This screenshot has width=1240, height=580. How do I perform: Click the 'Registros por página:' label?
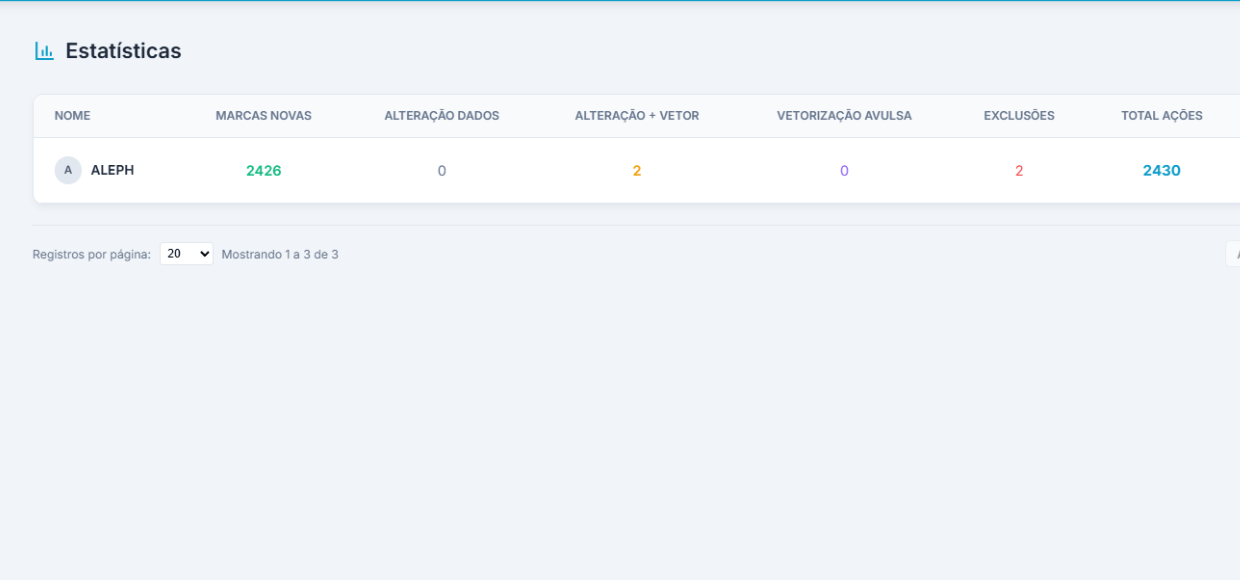92,255
